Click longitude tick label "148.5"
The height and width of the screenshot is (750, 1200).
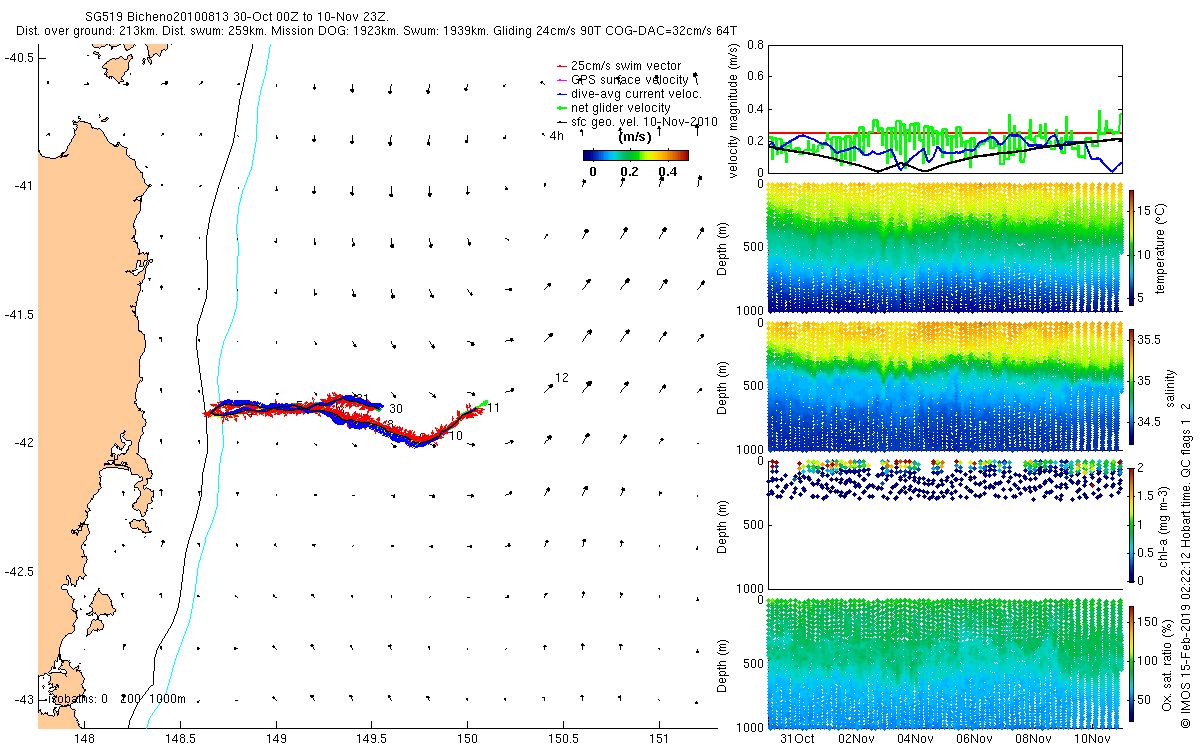tap(180, 740)
